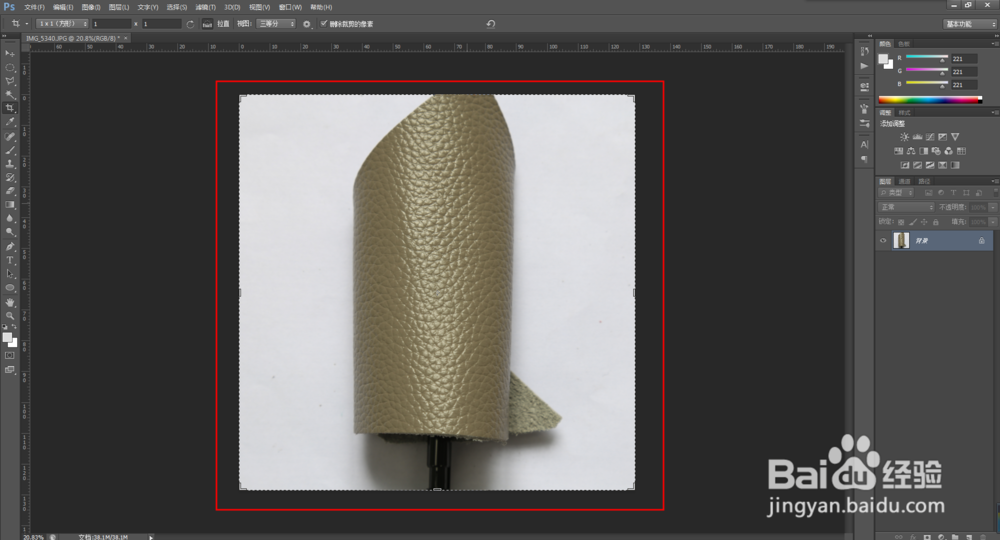This screenshot has height=540, width=1000.
Task: Select the Eyedropper tool
Action: 10,122
